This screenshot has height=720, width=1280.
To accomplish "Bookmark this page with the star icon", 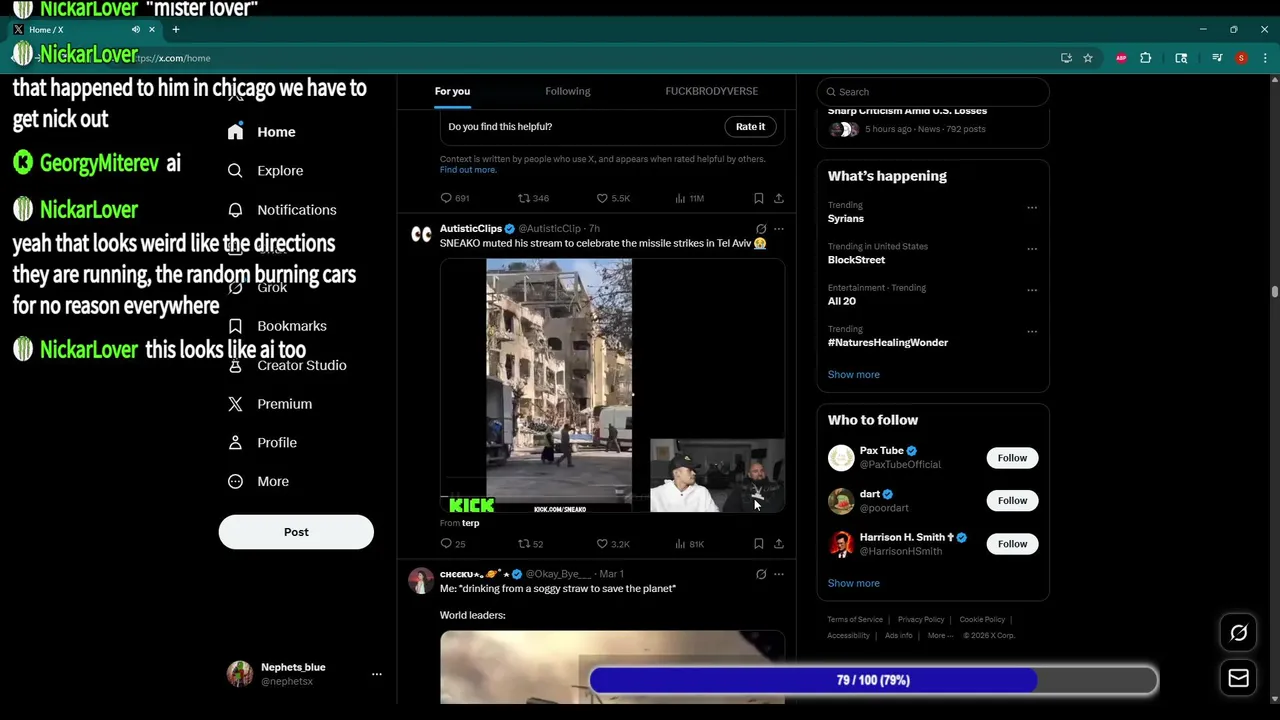I will 1088,58.
